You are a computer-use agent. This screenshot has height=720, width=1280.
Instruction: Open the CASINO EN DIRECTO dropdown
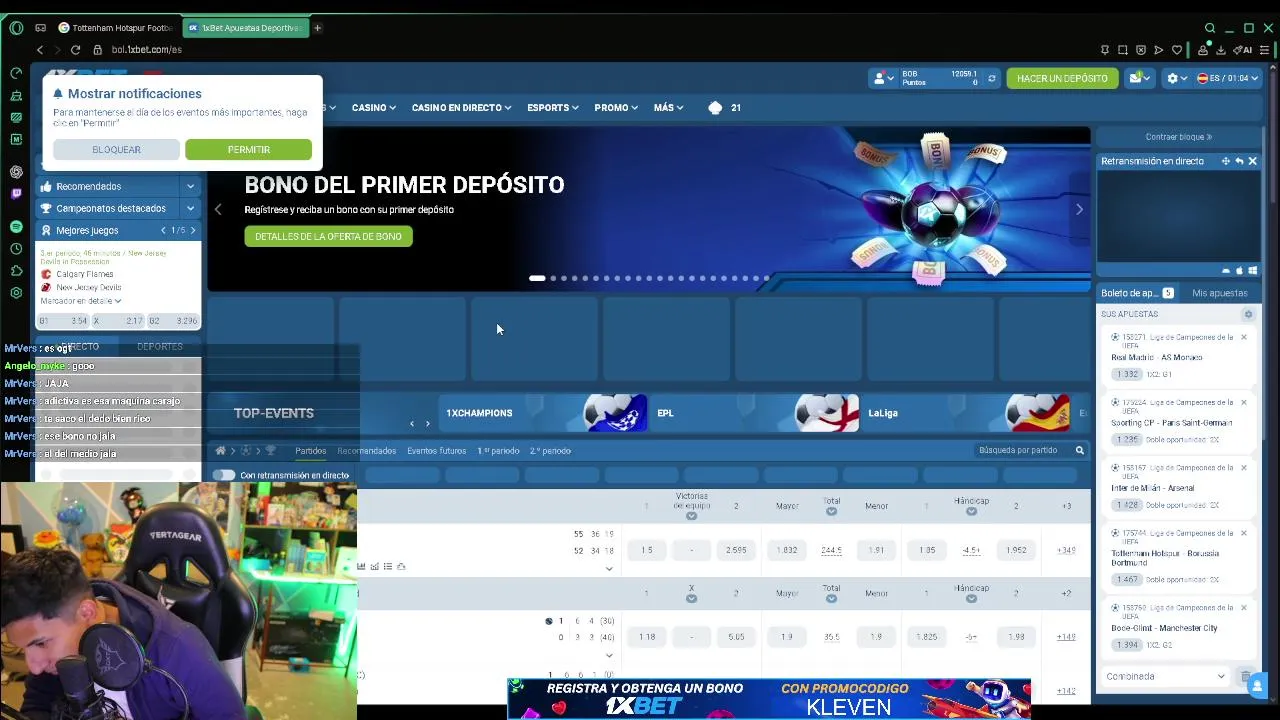pyautogui.click(x=461, y=107)
